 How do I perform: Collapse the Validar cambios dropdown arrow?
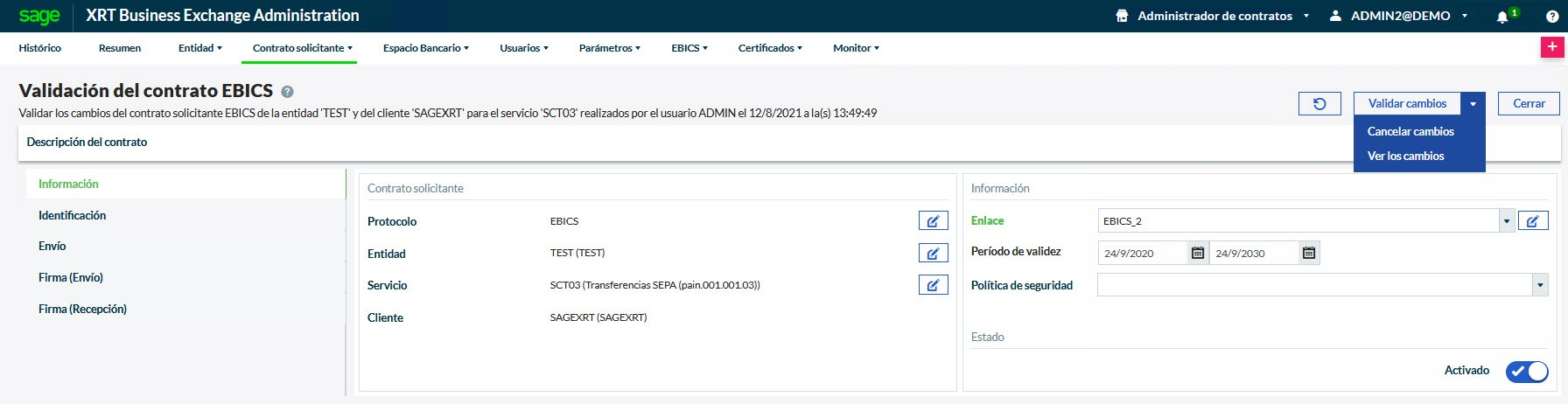click(x=1473, y=104)
